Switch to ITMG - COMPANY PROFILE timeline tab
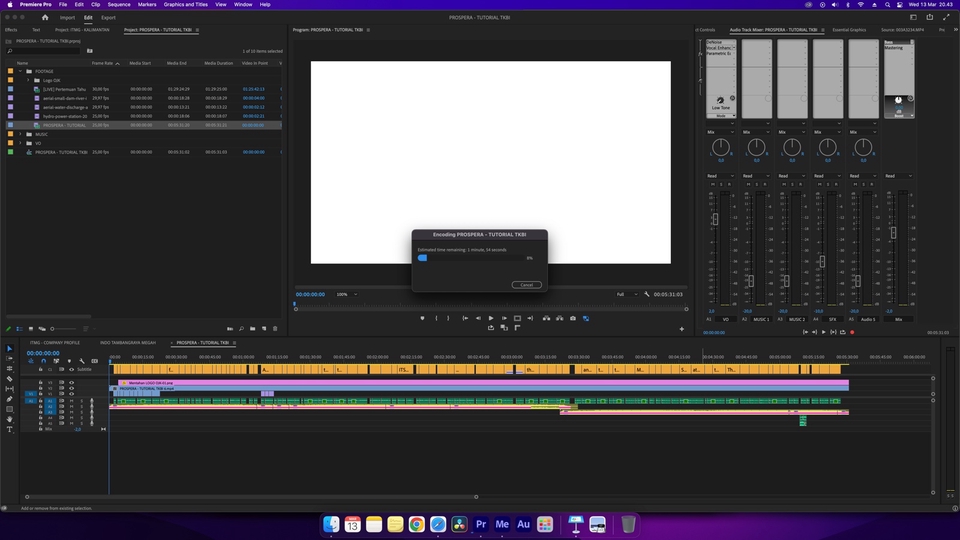Screen dimensions: 960x540 (56, 342)
